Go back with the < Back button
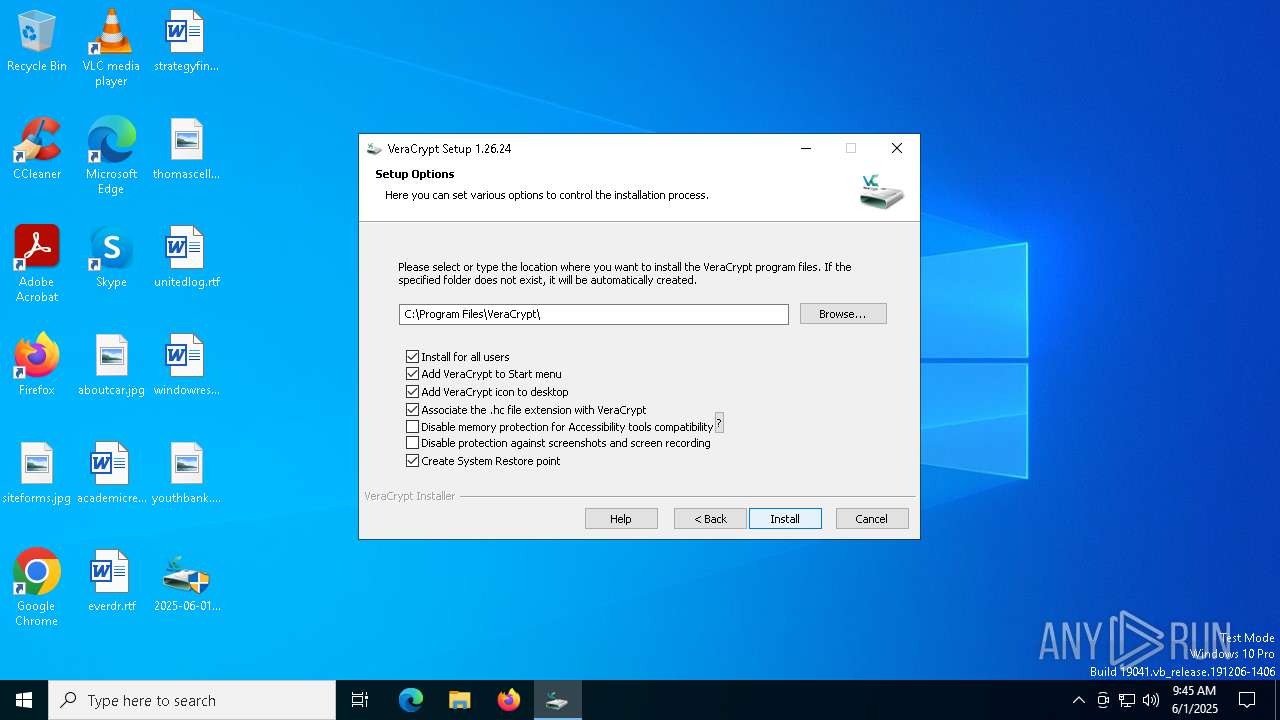1280x720 pixels. coord(710,519)
